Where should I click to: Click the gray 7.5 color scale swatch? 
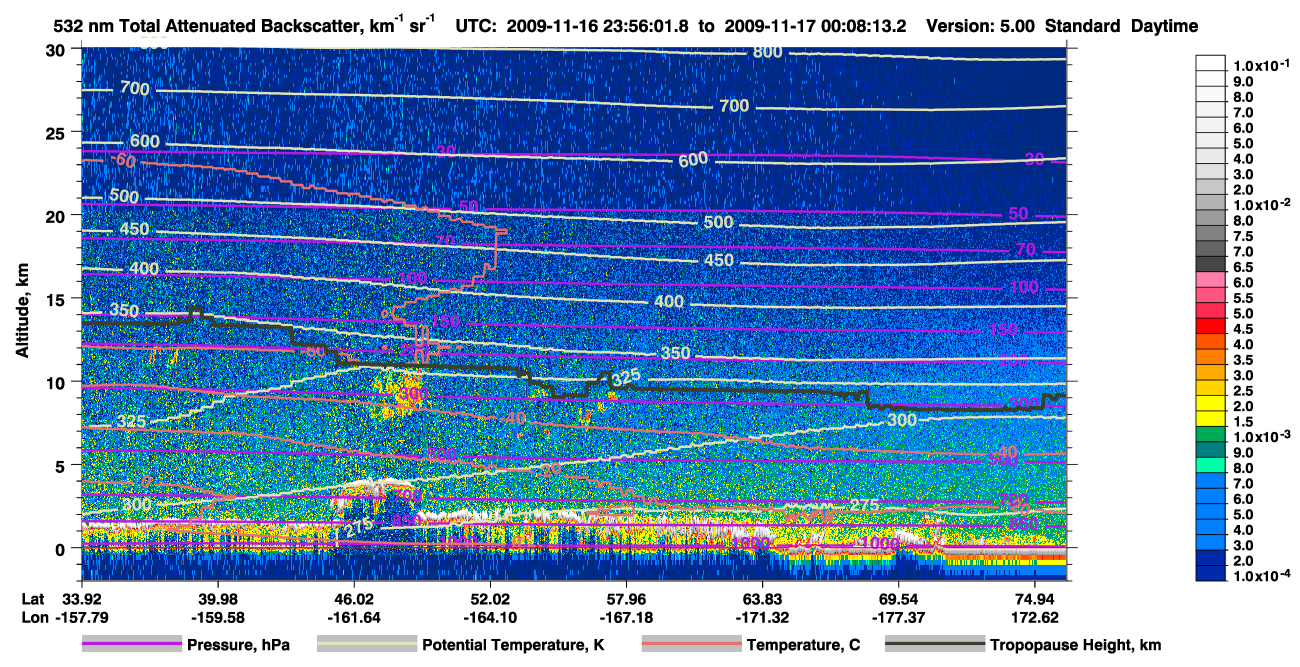(1211, 232)
